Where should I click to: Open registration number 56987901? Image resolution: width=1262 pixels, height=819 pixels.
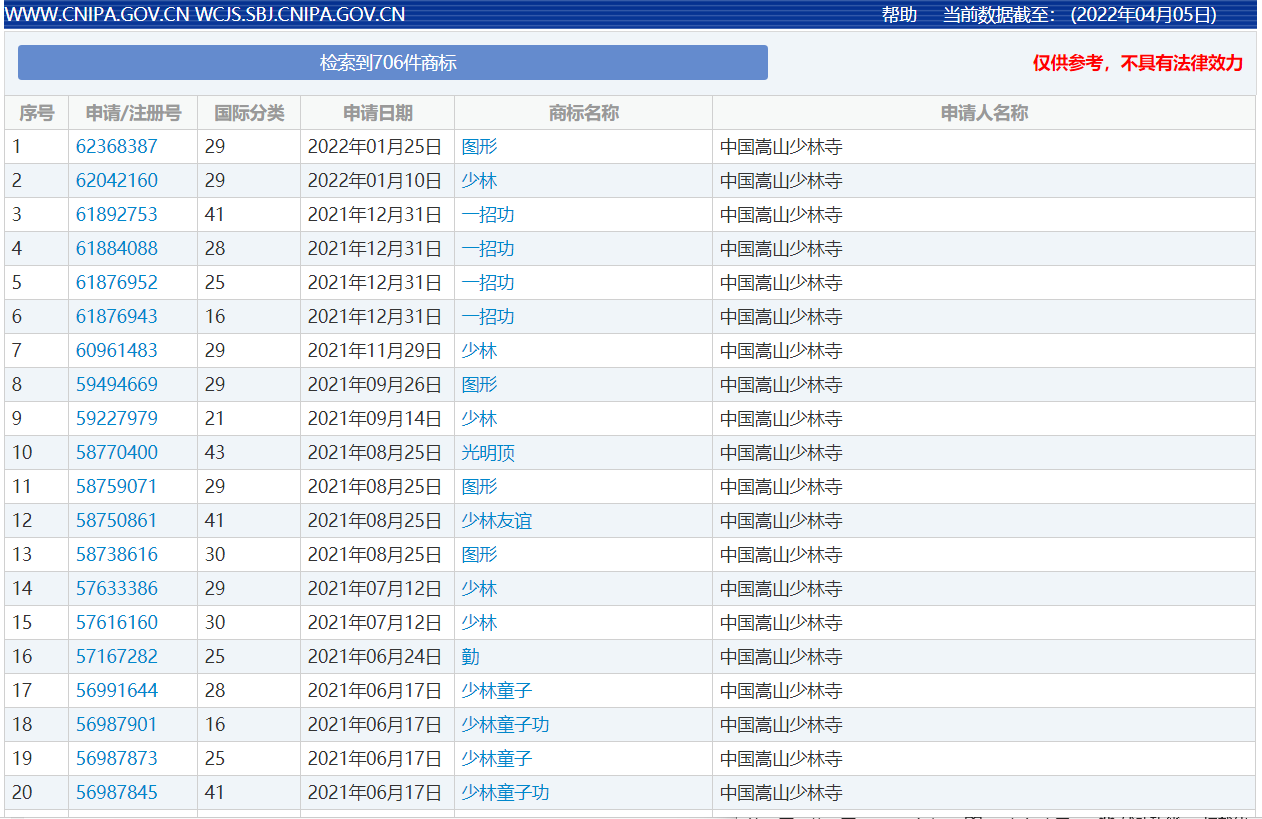(117, 724)
